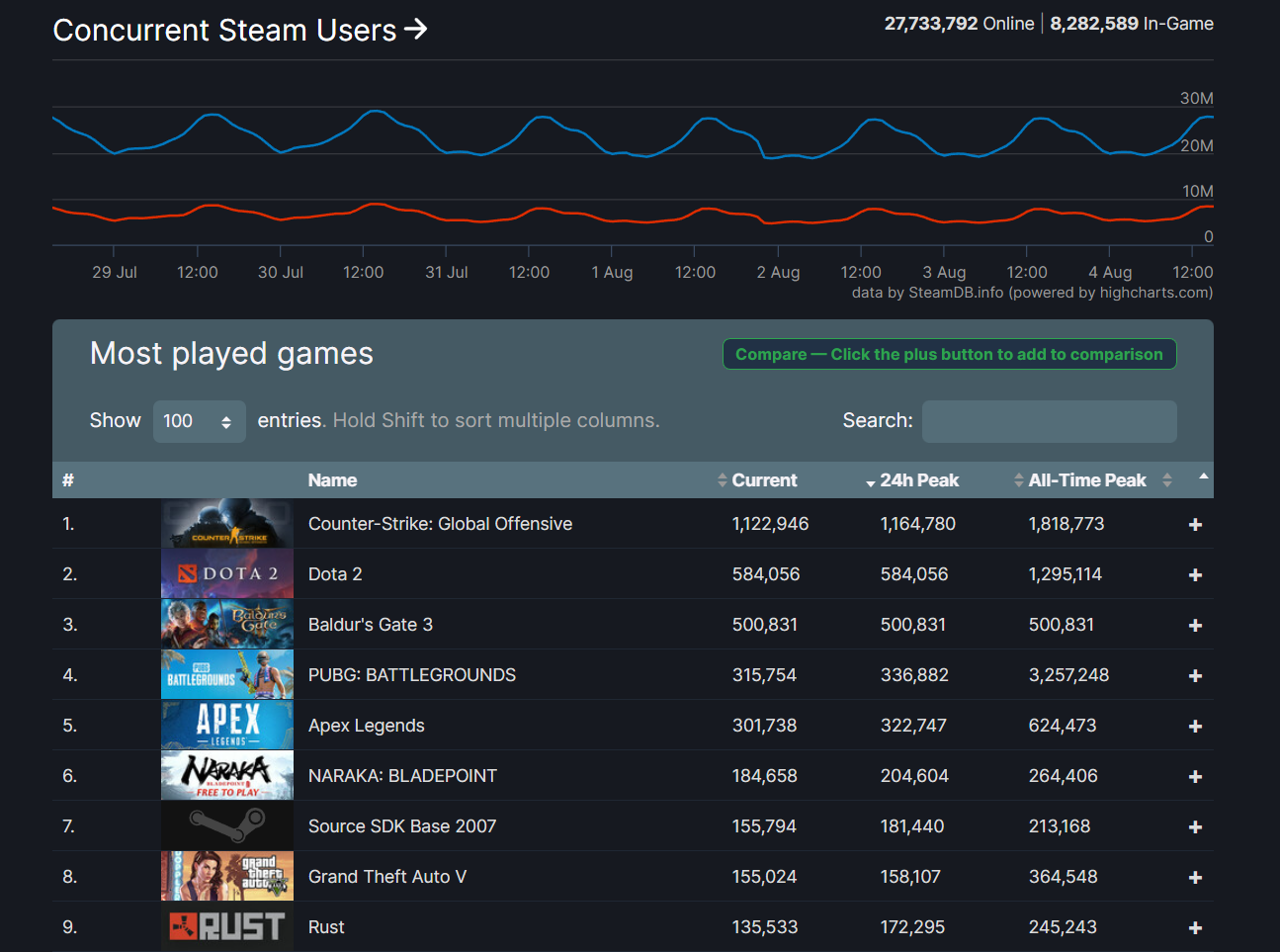Open Concurrent Steam Users heading link
1280x952 pixels.
[239, 31]
